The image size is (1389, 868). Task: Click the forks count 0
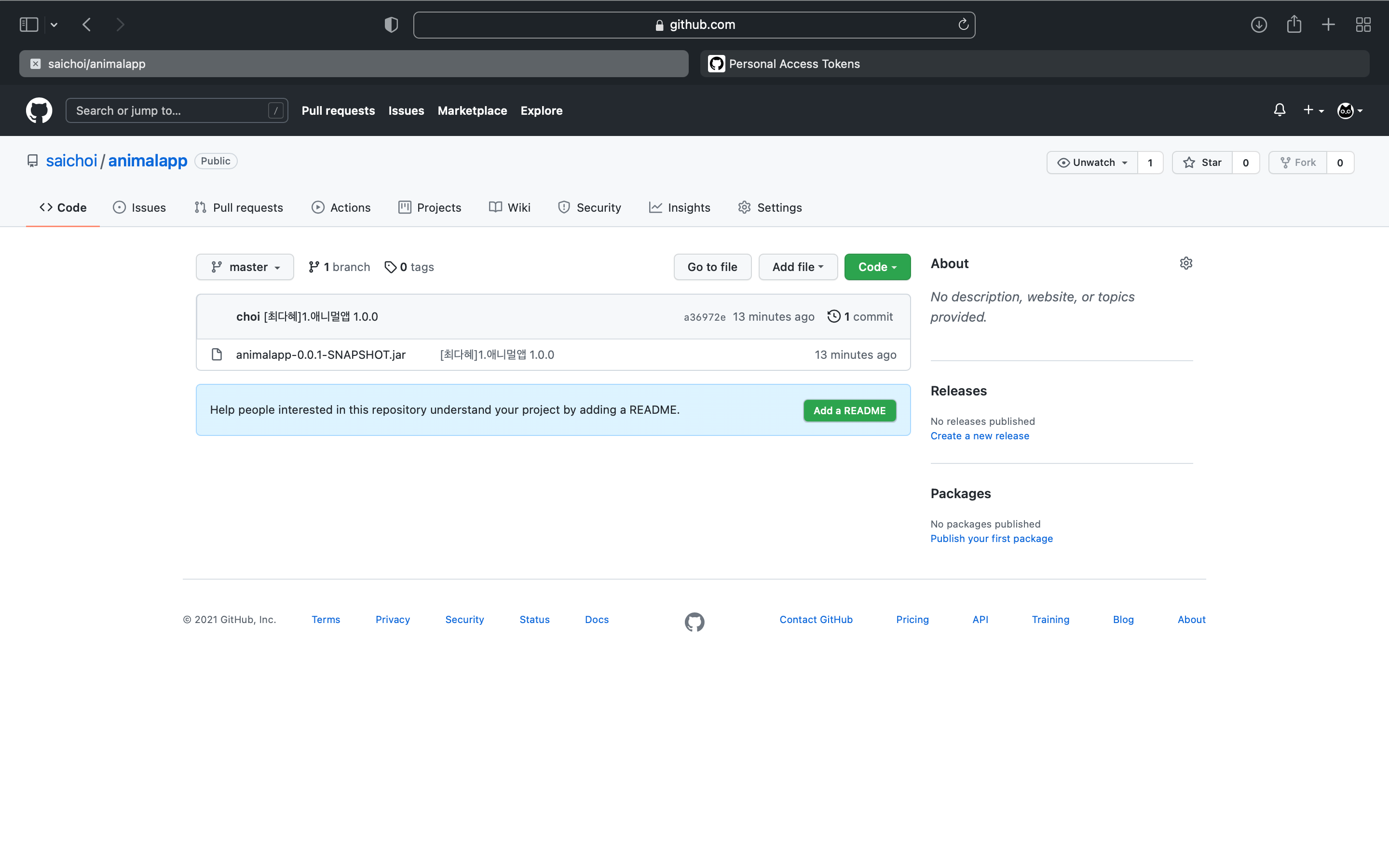1340,163
